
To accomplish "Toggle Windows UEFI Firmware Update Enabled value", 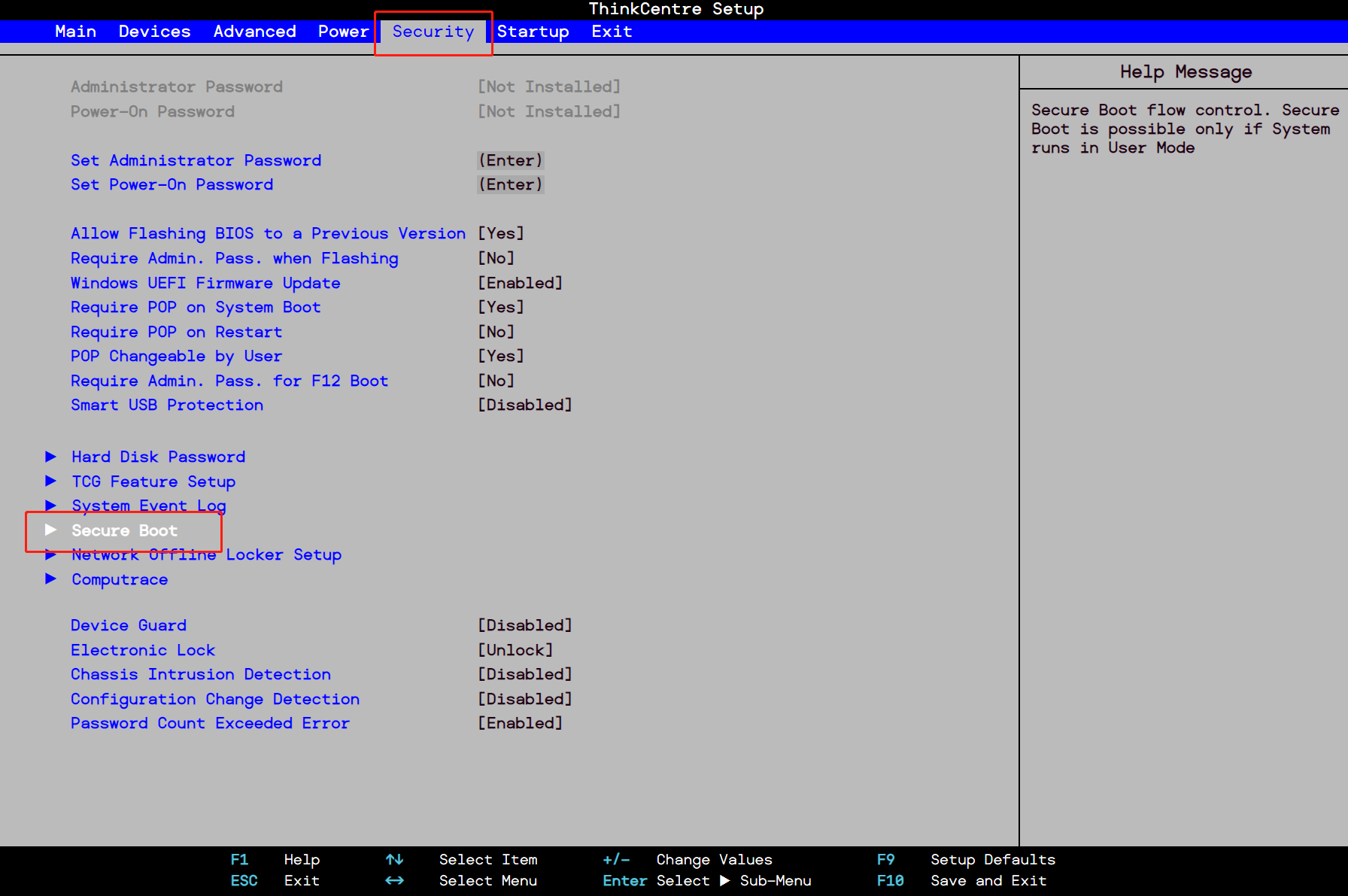I will (x=520, y=284).
